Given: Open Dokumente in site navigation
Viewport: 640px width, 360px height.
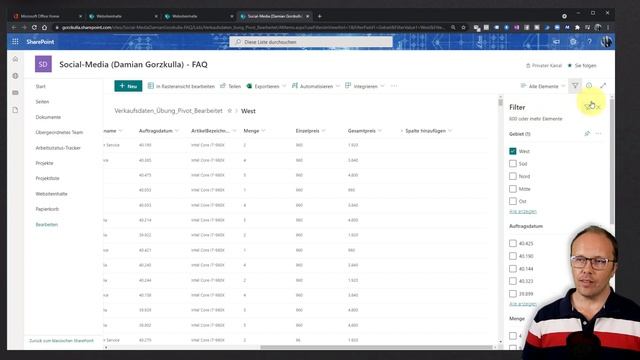Looking at the screenshot, I should pyautogui.click(x=48, y=117).
